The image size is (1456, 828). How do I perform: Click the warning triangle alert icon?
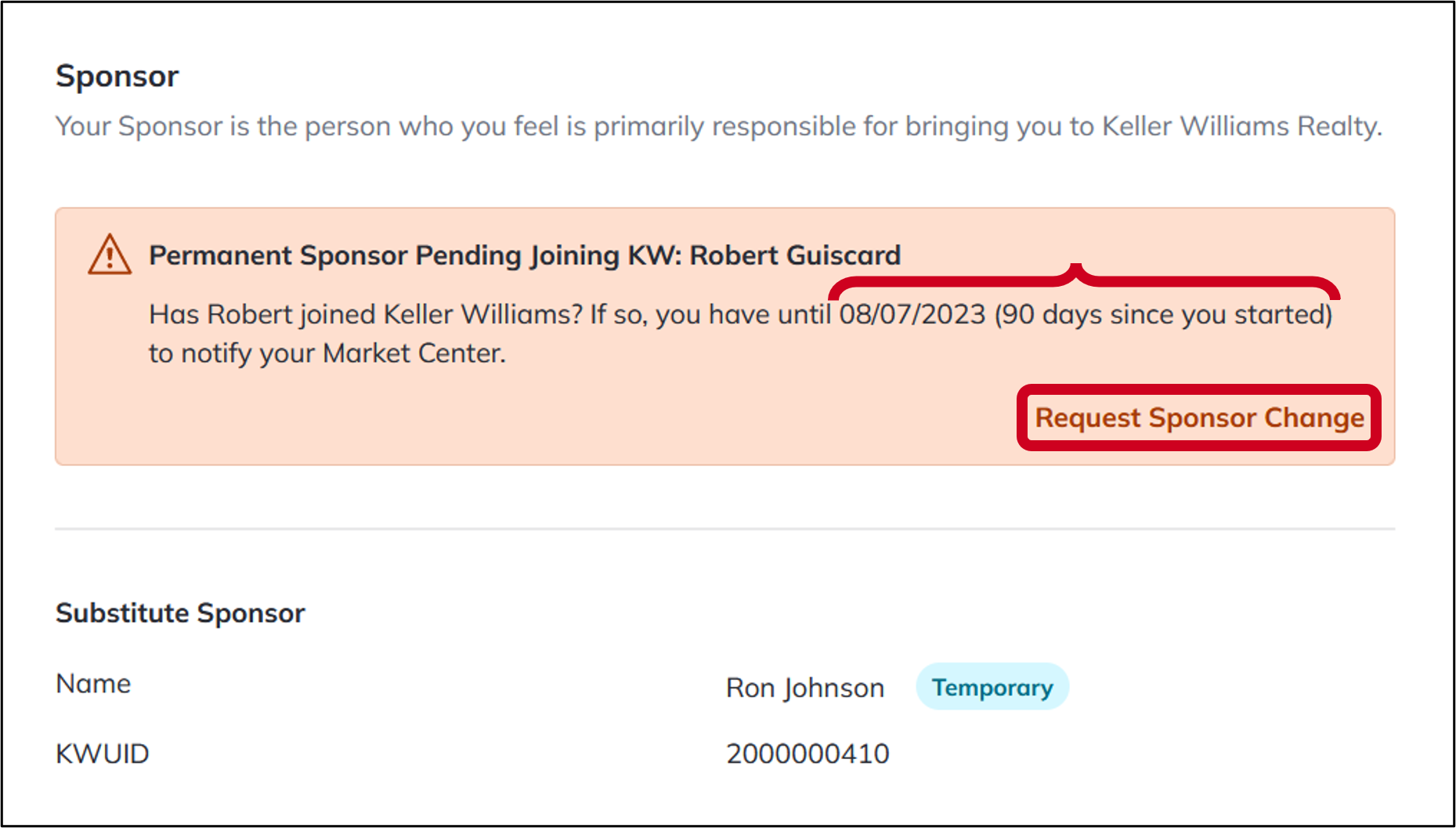(110, 255)
